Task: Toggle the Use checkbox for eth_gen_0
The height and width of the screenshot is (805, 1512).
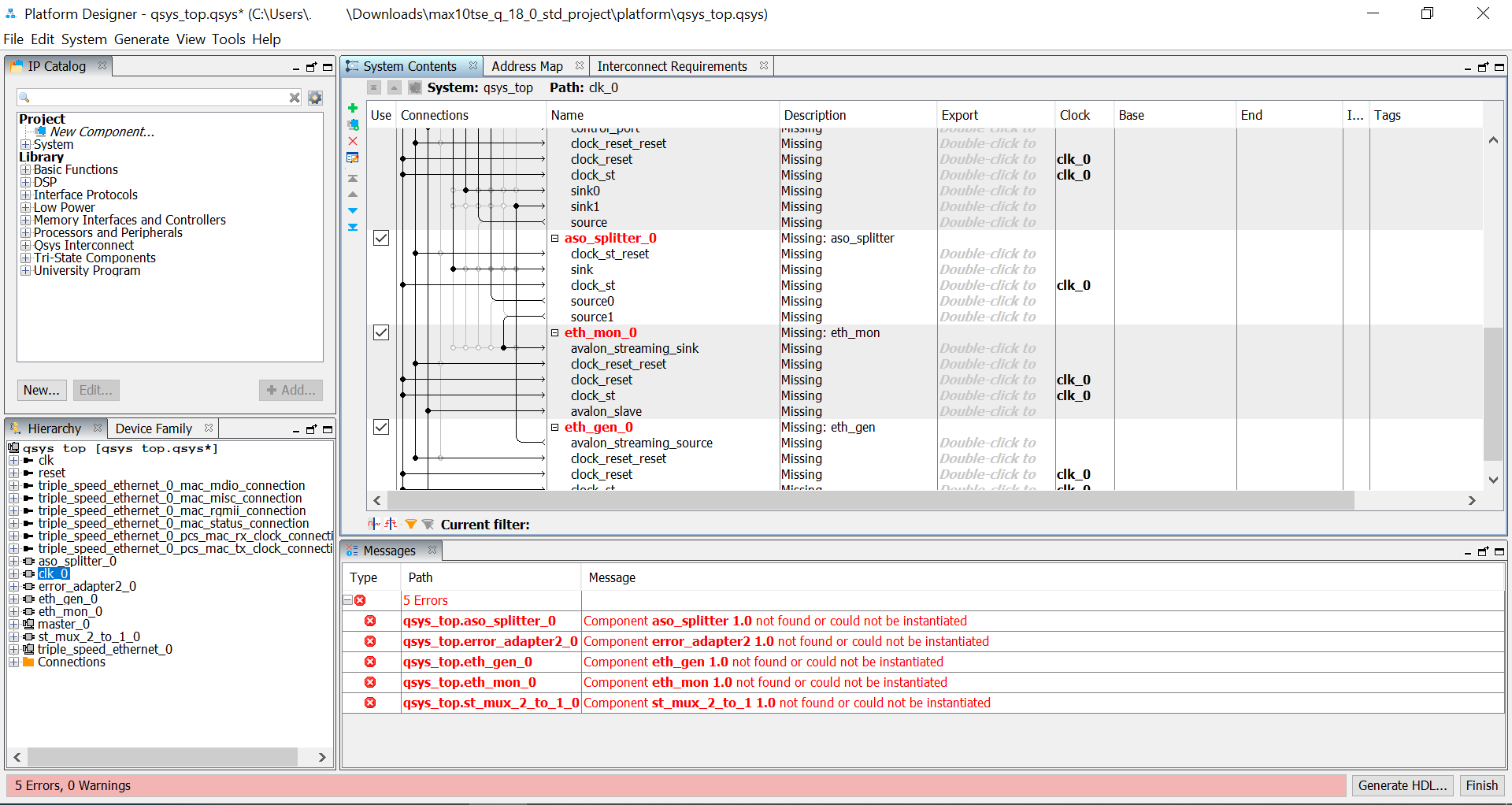Action: (x=381, y=427)
